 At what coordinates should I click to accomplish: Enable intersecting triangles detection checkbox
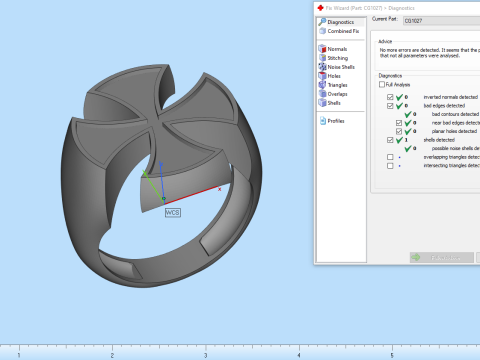(x=390, y=166)
